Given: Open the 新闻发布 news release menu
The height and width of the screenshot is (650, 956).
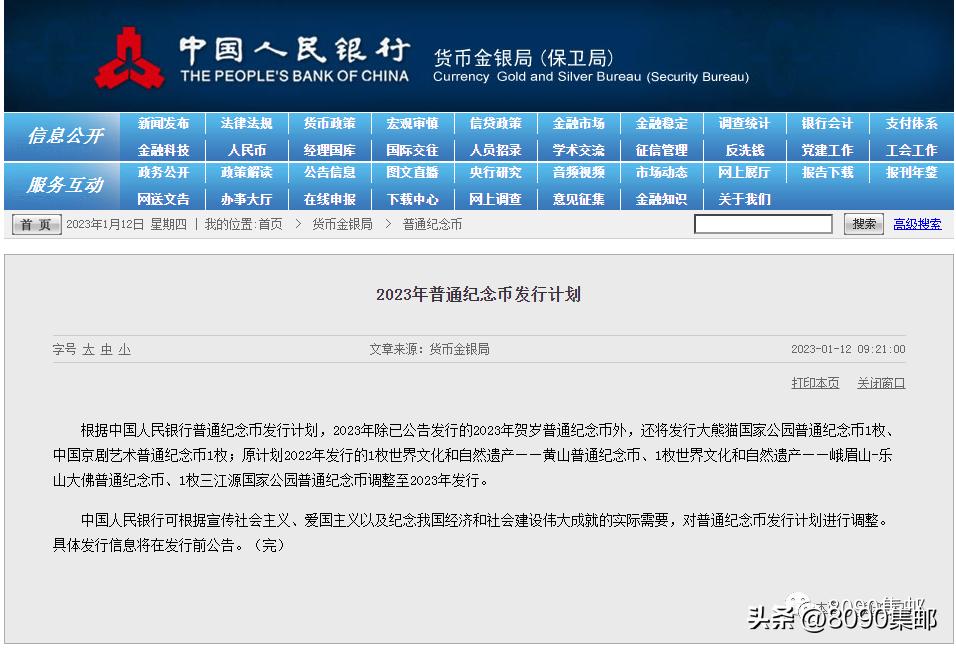Looking at the screenshot, I should click(163, 124).
